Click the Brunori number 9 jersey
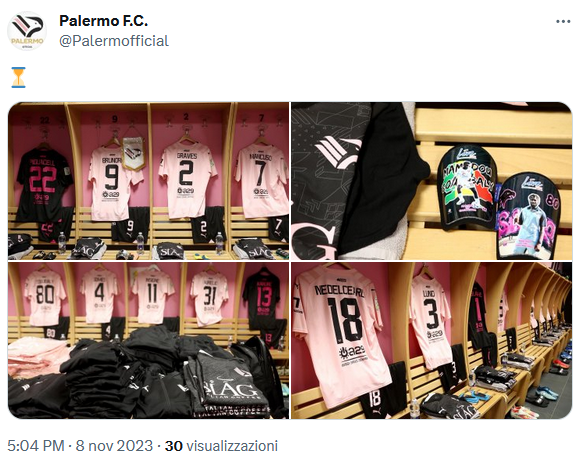 [112, 182]
